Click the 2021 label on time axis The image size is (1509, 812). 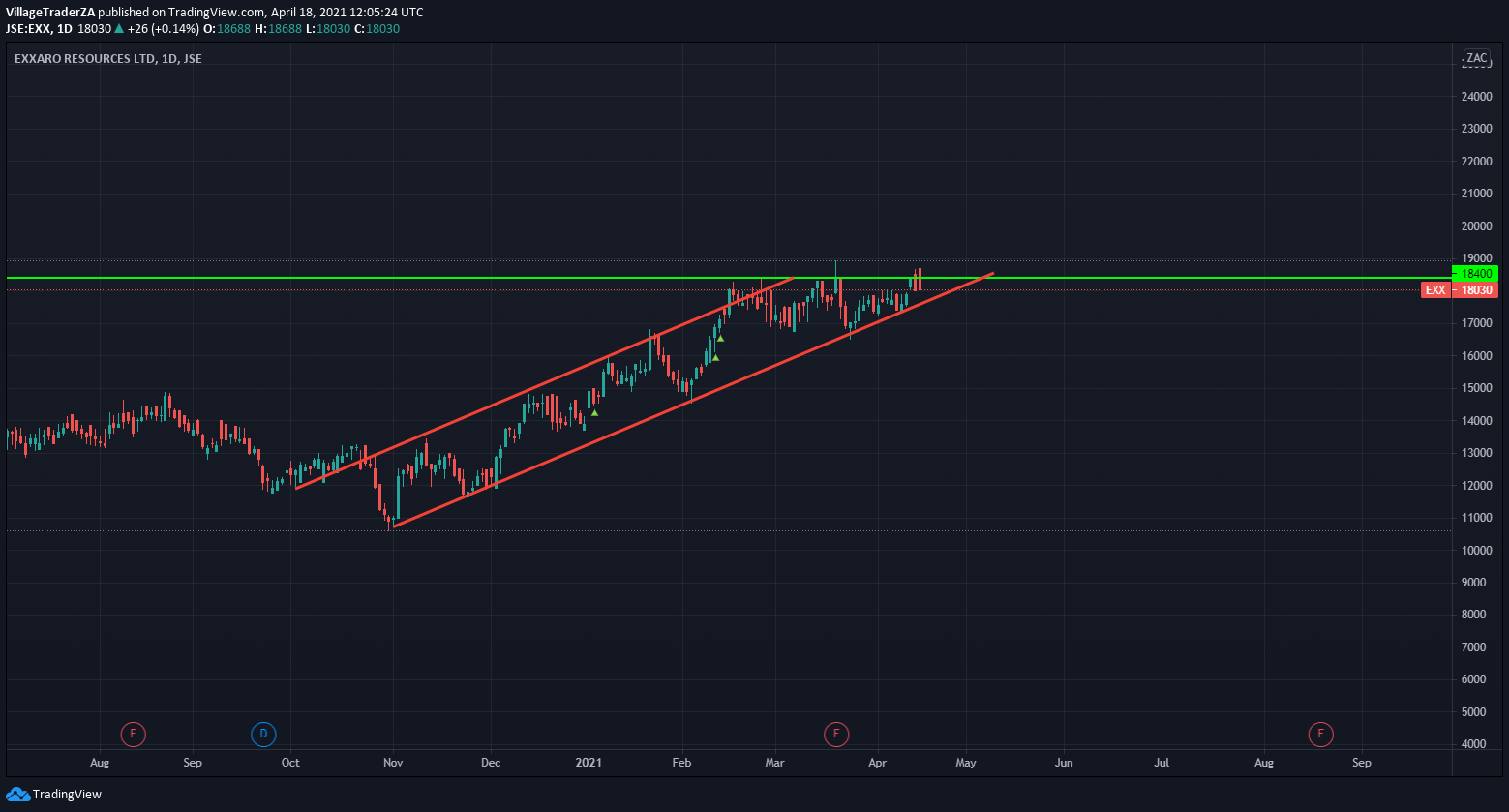click(x=589, y=763)
